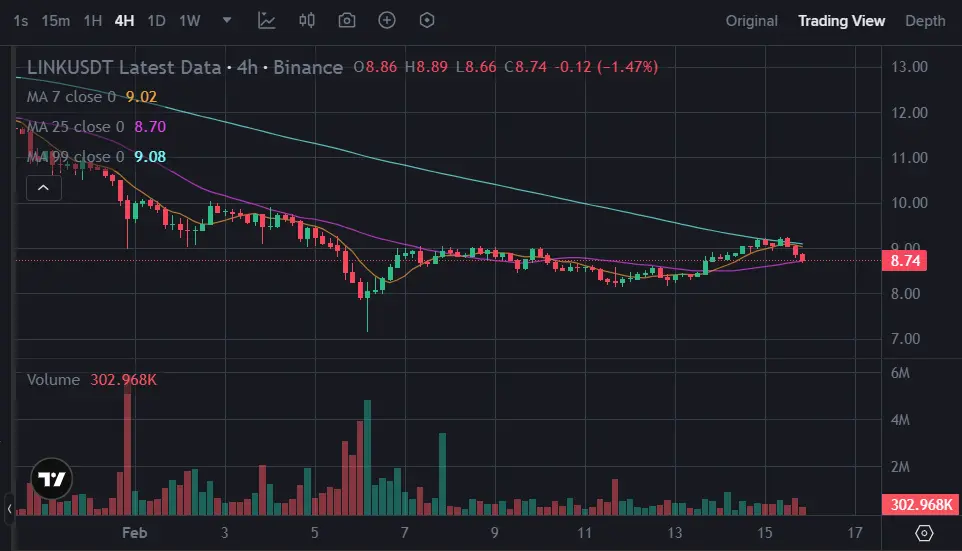Expand the more intervals dropdown arrow
Image resolution: width=962 pixels, height=551 pixels.
(x=226, y=20)
